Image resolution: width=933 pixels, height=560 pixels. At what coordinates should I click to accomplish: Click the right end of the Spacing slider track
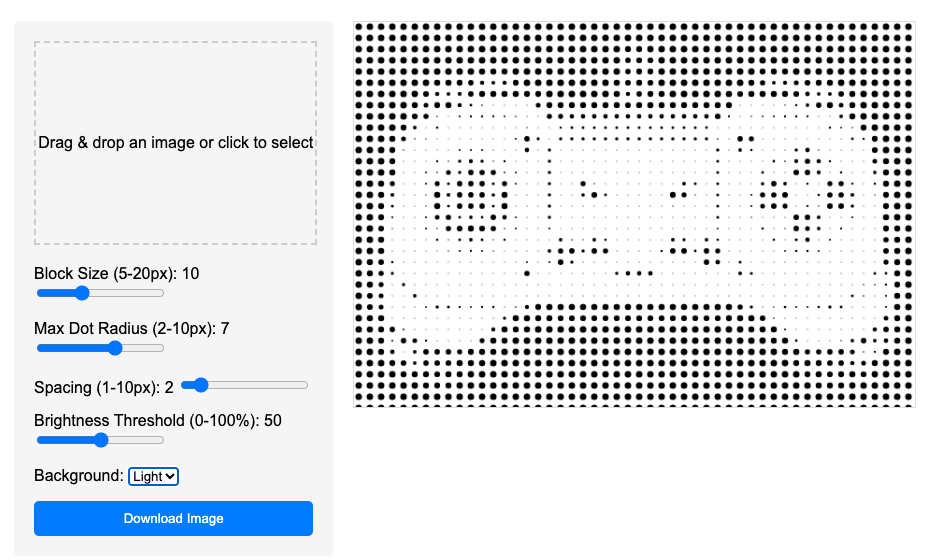tap(305, 385)
